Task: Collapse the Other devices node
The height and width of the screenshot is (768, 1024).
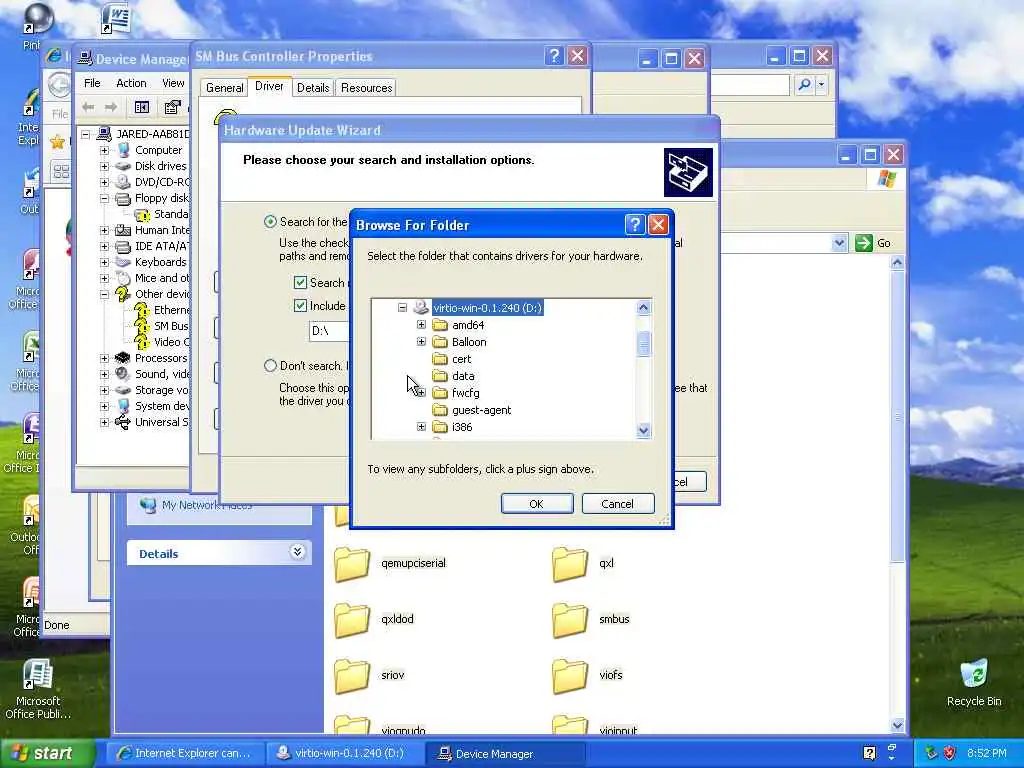Action: click(104, 294)
